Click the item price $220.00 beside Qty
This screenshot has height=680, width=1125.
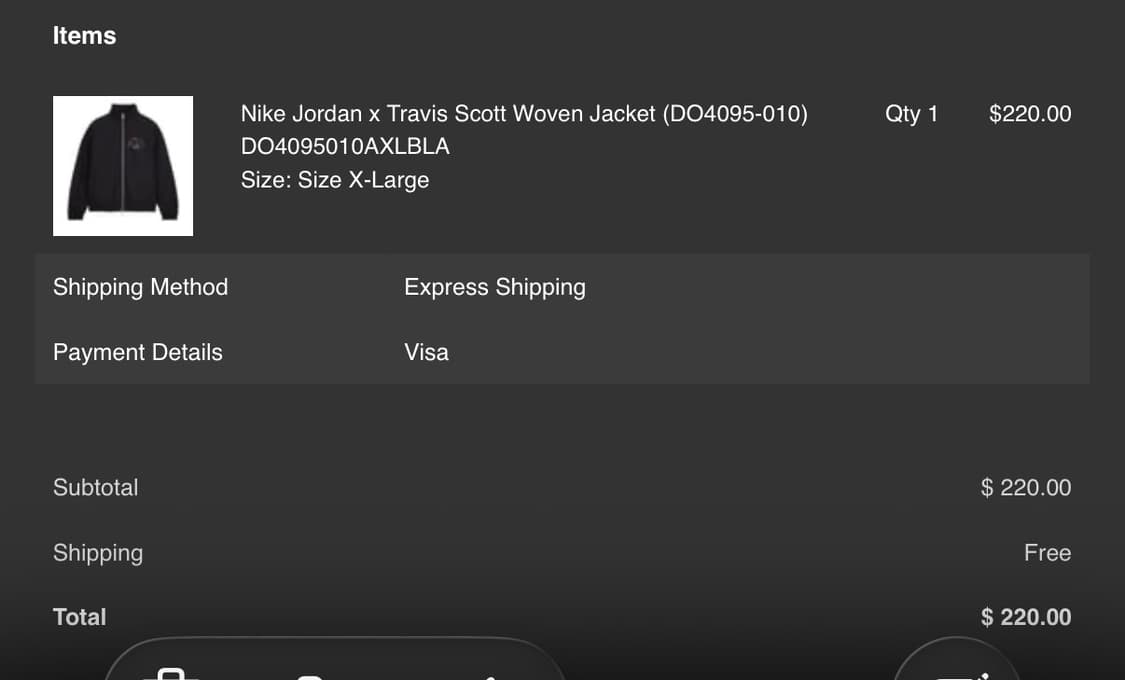point(1029,114)
